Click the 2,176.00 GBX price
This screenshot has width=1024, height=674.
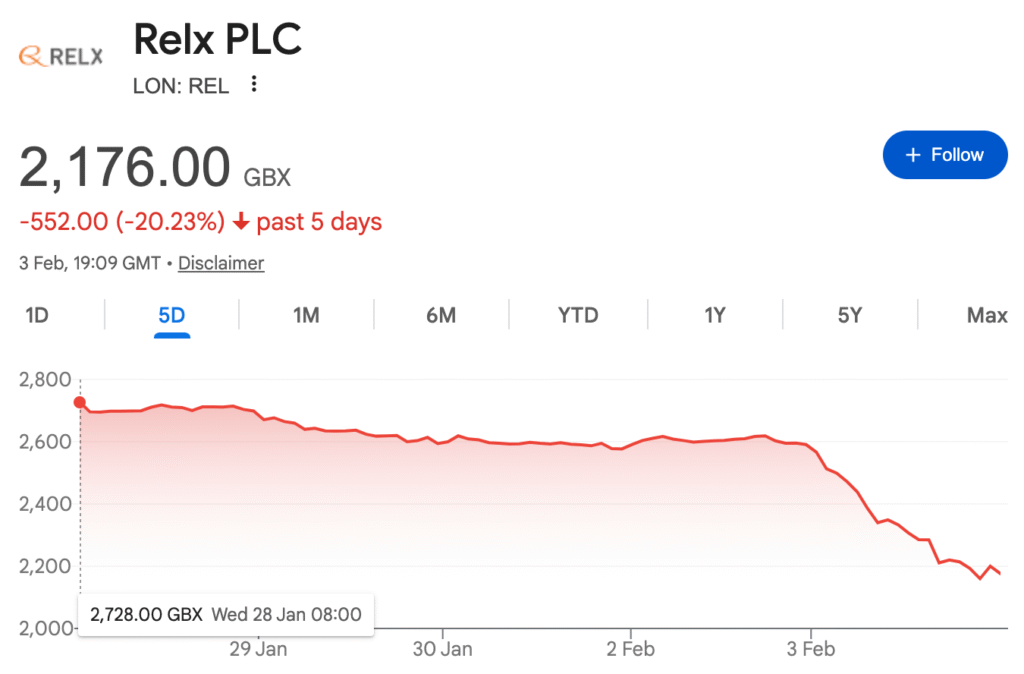[x=155, y=168]
